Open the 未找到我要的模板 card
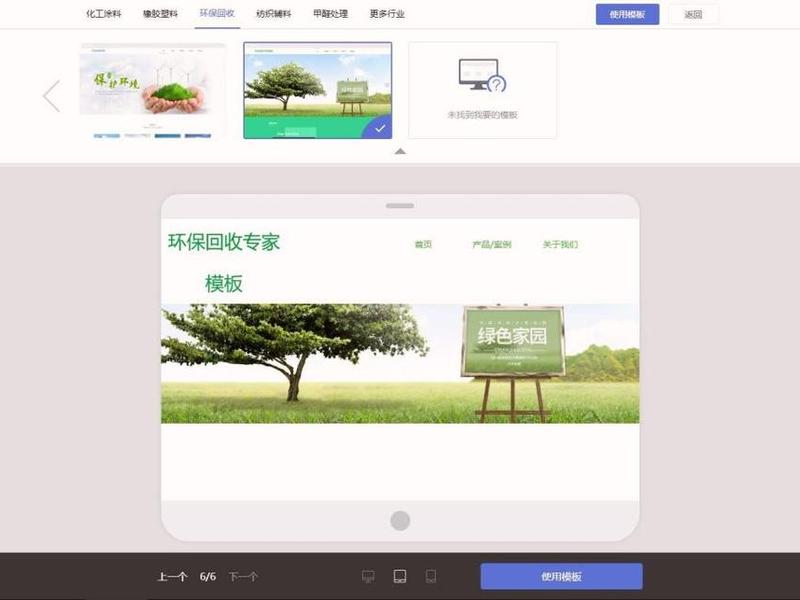Screen dimensions: 800x600 click(x=482, y=90)
